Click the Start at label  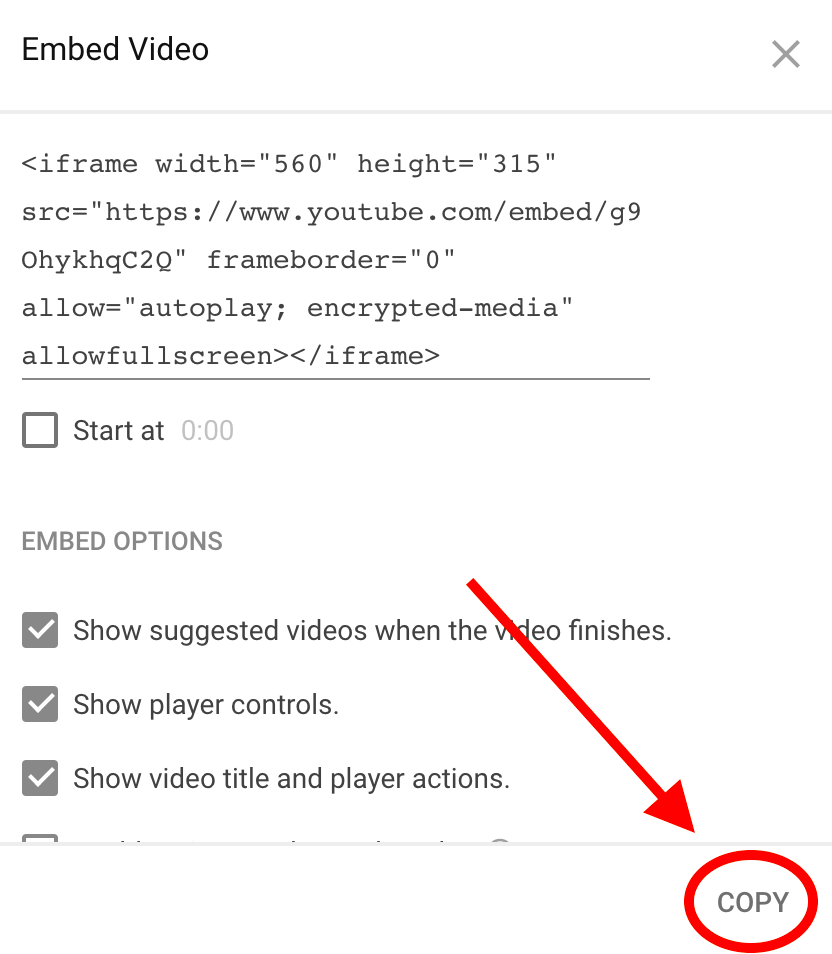click(119, 431)
